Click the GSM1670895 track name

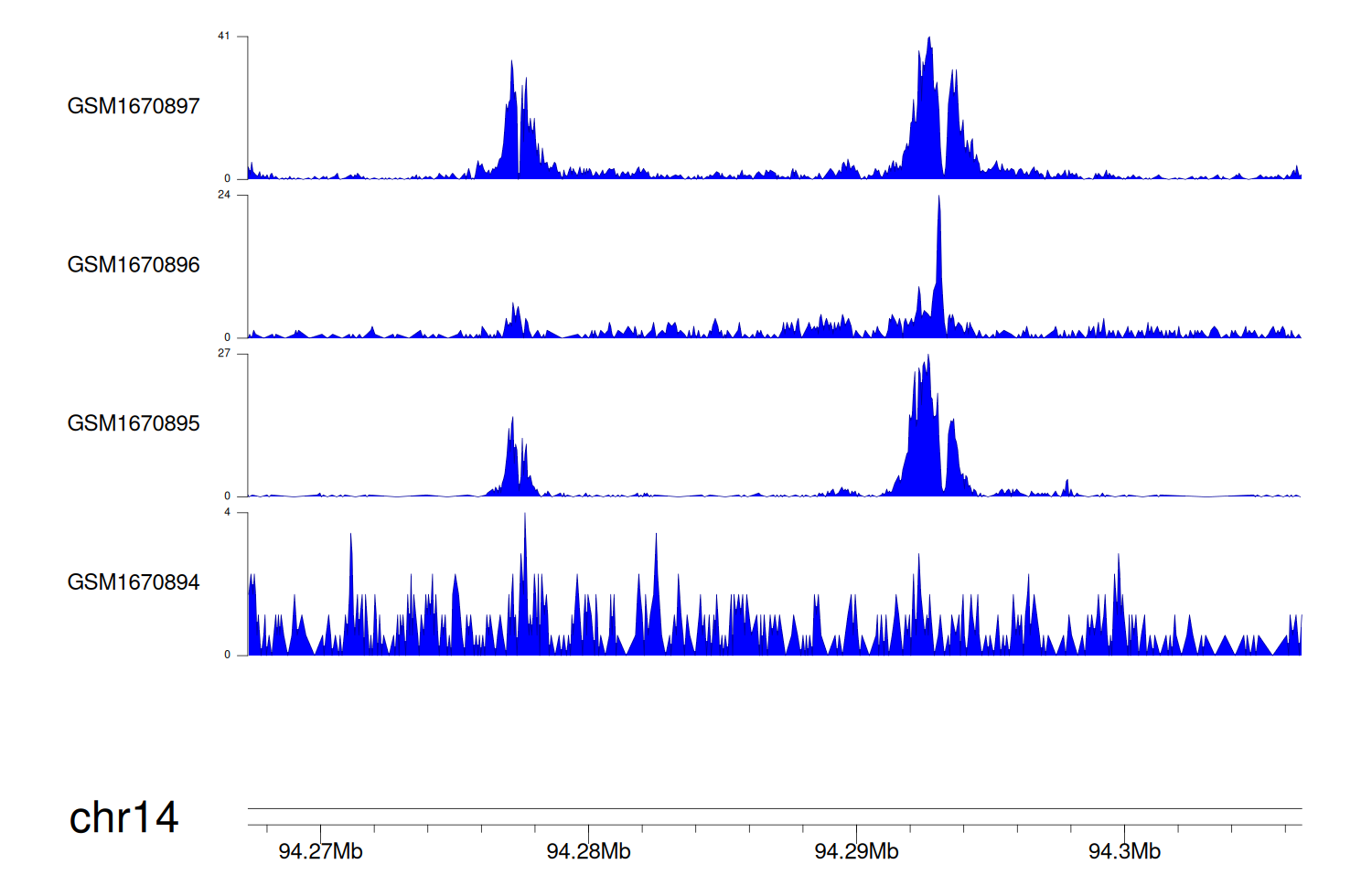tap(134, 423)
